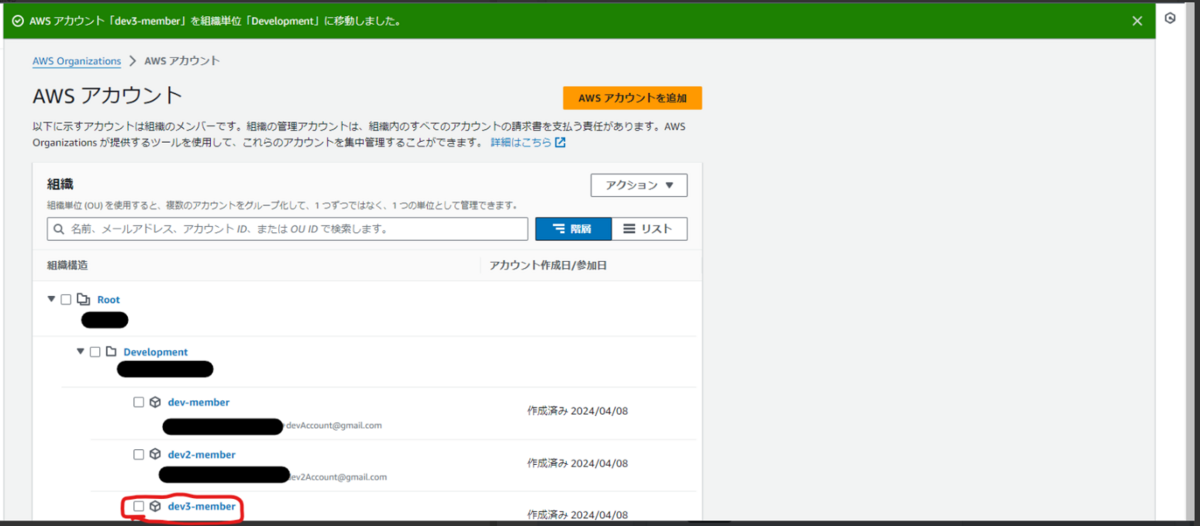
Task: Open the side help panel hexagon icon
Action: point(1170,18)
